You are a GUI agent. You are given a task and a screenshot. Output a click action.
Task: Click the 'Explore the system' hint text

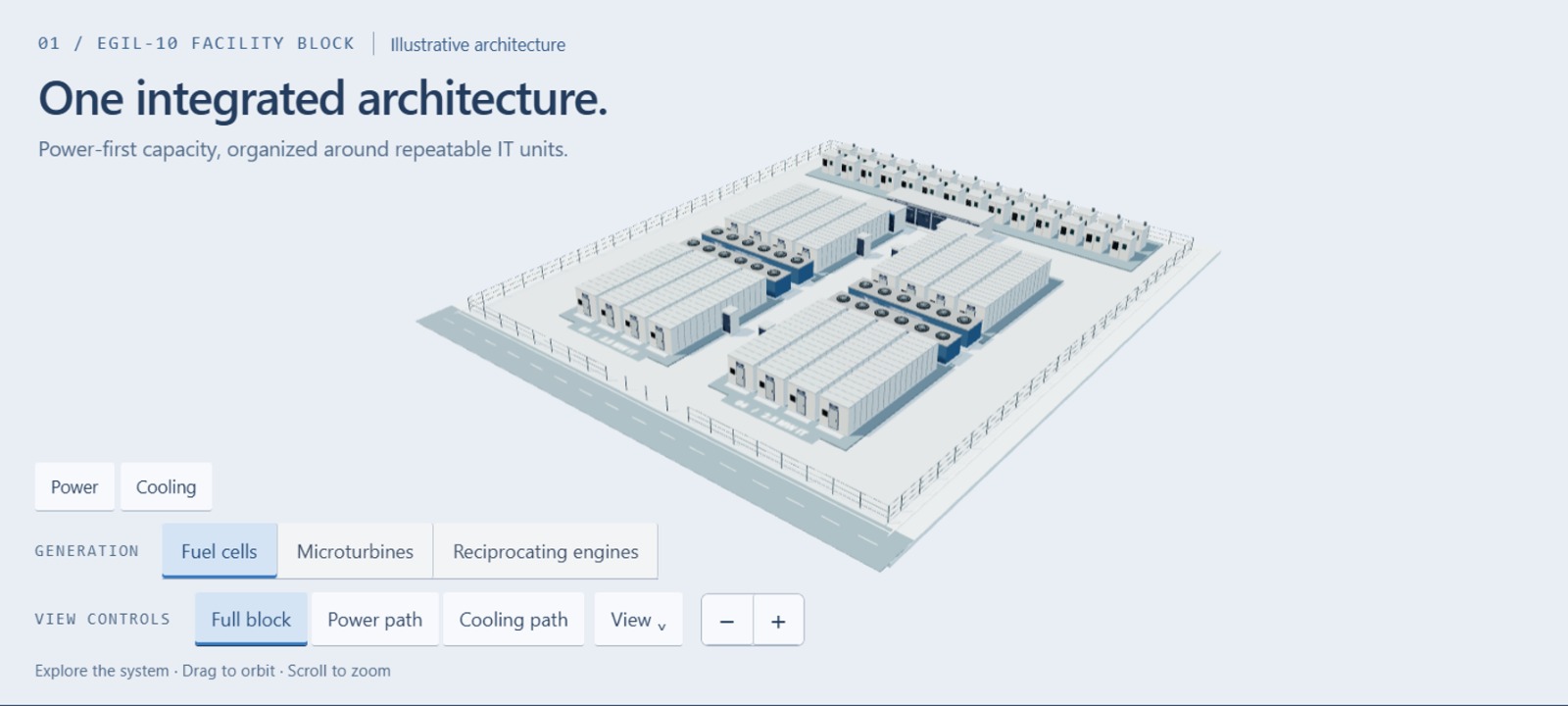[x=213, y=671]
